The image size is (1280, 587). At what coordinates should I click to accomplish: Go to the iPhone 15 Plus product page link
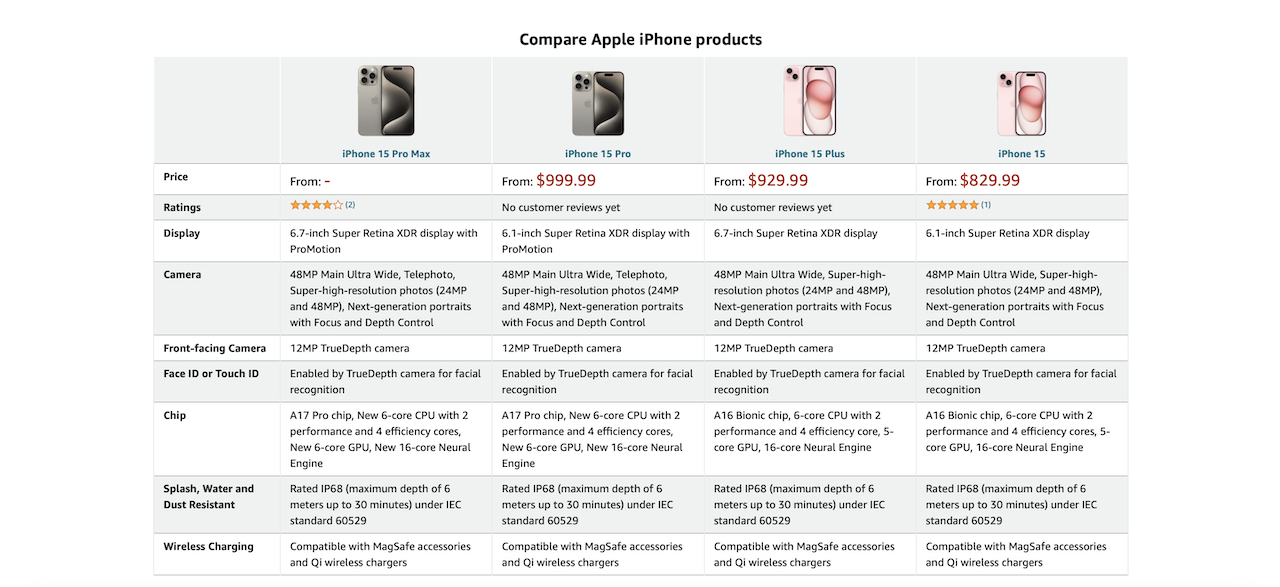[x=810, y=154]
